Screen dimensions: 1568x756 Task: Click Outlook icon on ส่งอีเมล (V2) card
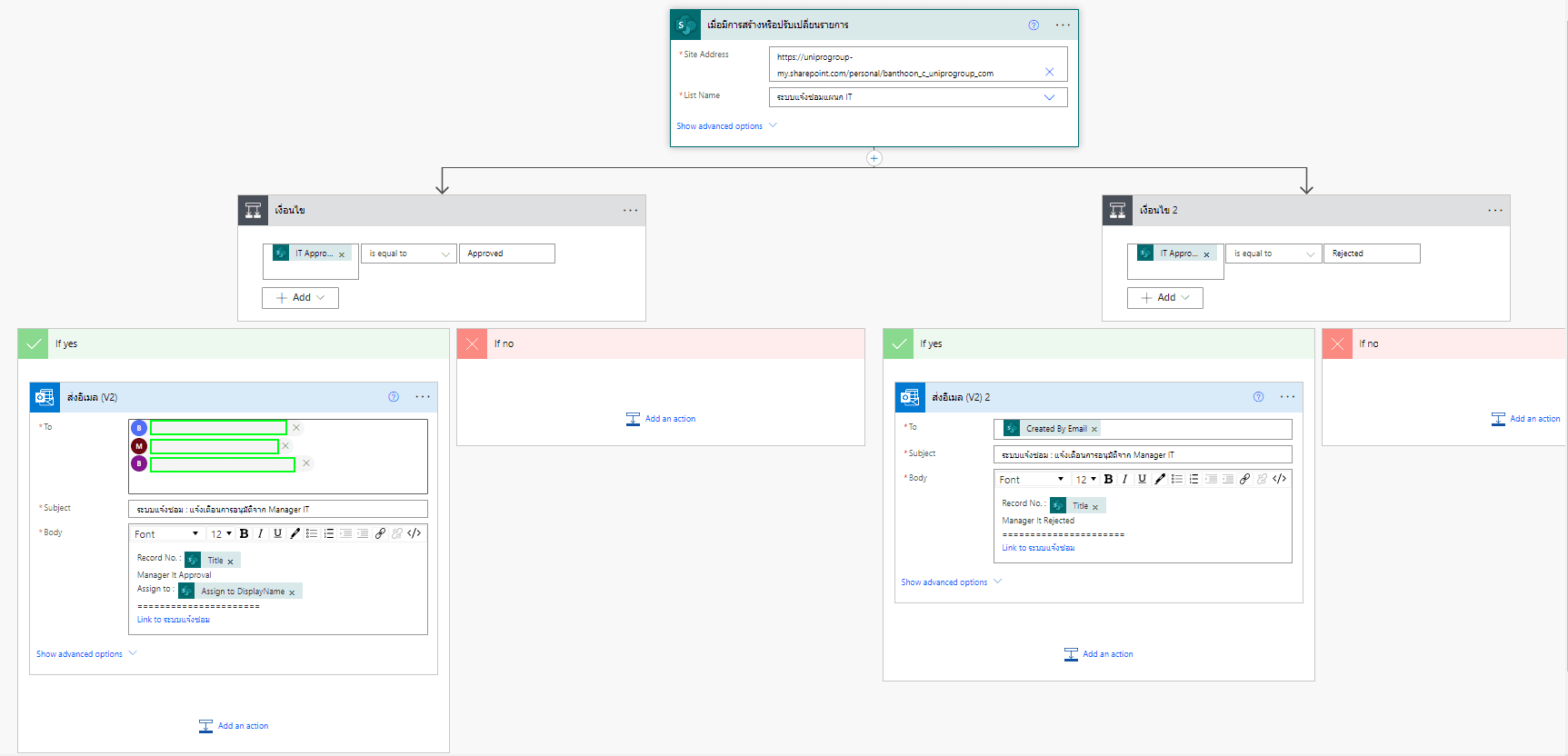click(x=45, y=397)
